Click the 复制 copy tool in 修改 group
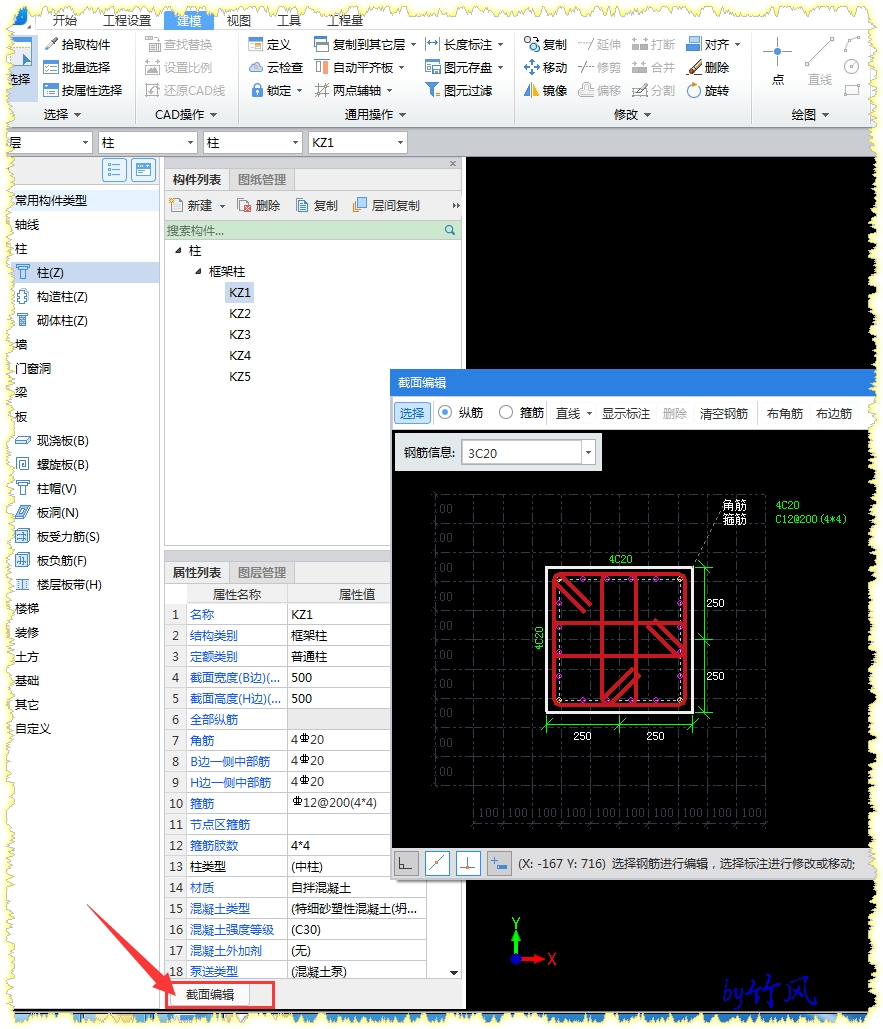 click(x=545, y=45)
